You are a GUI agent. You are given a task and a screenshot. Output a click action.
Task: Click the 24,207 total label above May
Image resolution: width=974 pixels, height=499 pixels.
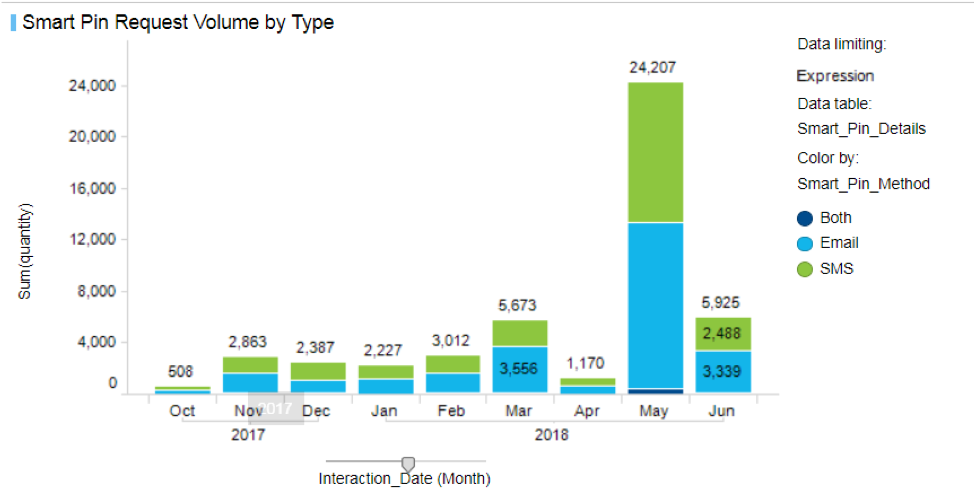[x=655, y=69]
